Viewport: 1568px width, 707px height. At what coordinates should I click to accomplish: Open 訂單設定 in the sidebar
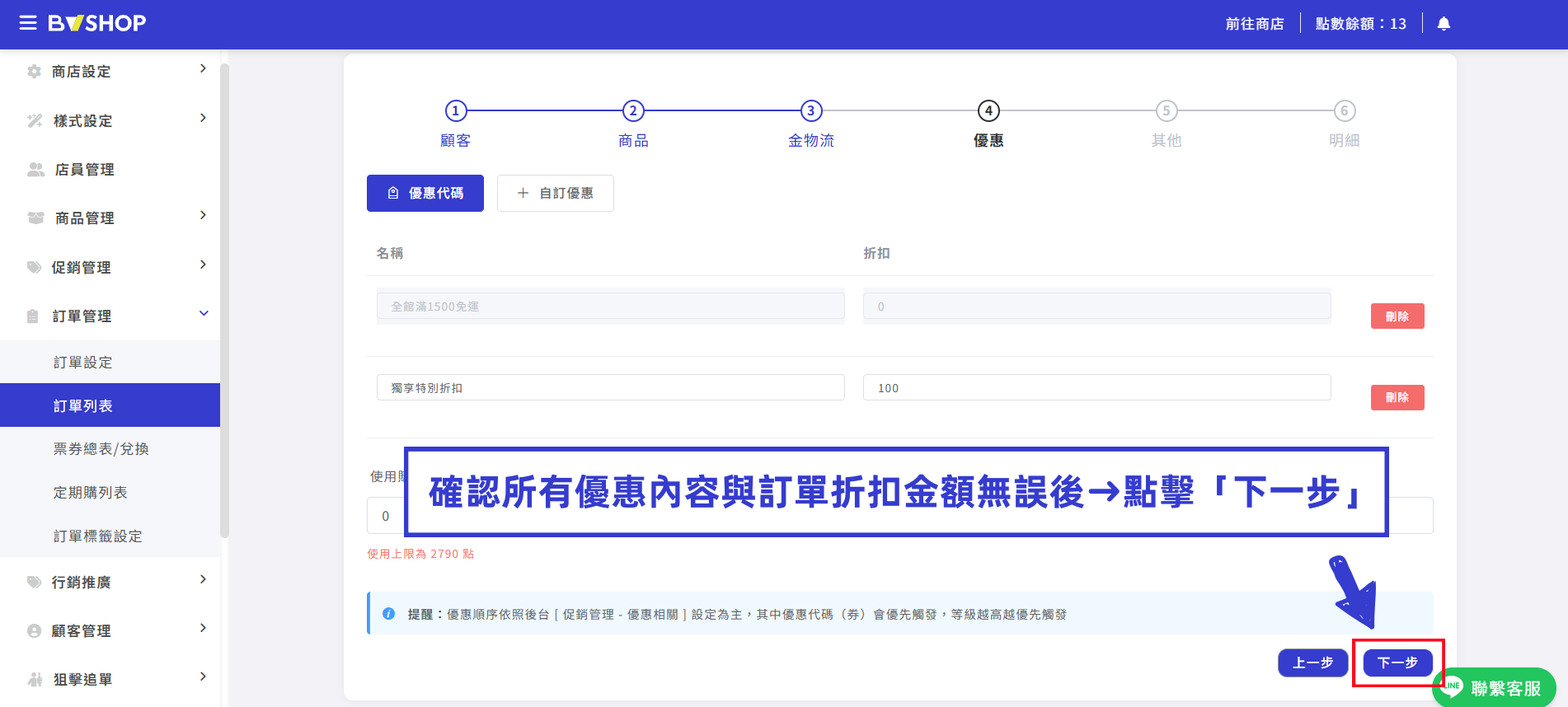pyautogui.click(x=110, y=362)
